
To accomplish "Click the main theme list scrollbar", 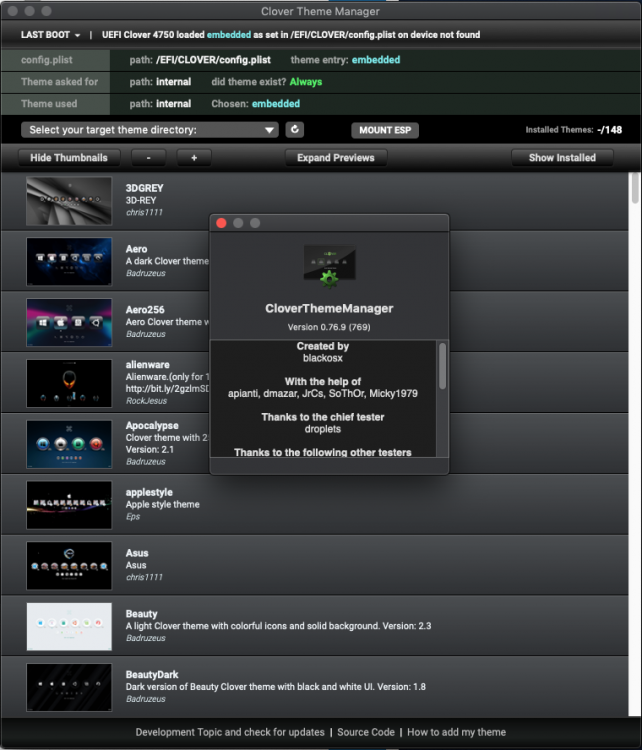I will pos(635,188).
